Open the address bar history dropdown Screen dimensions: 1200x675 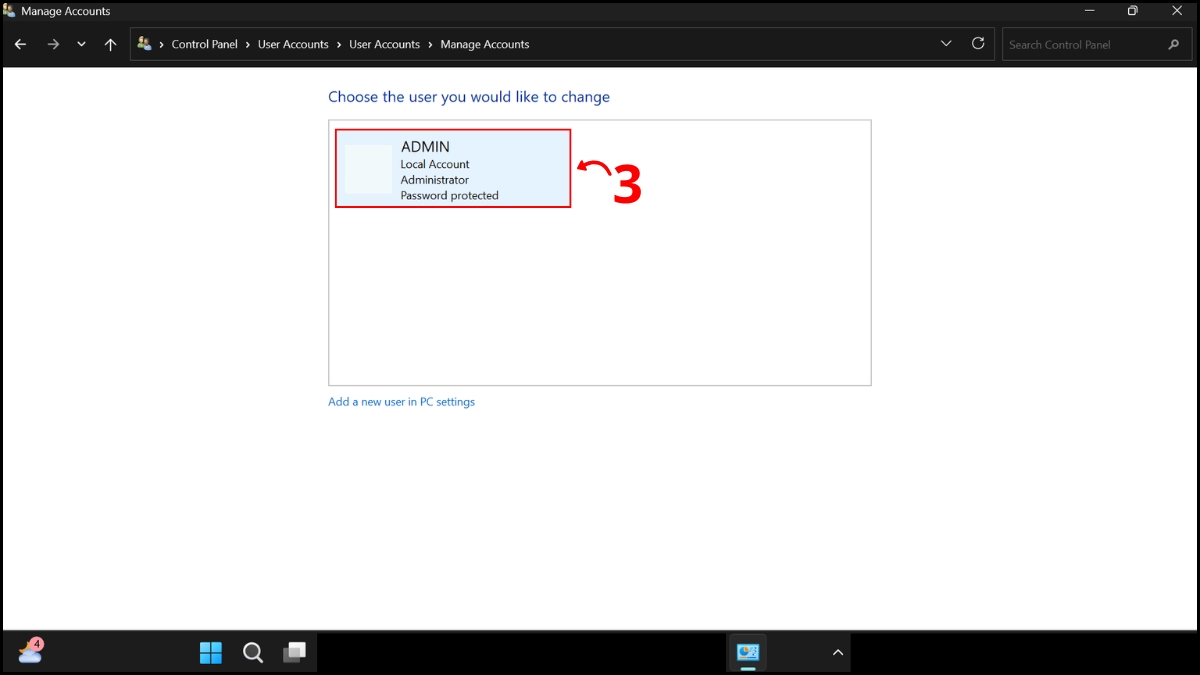[x=945, y=44]
